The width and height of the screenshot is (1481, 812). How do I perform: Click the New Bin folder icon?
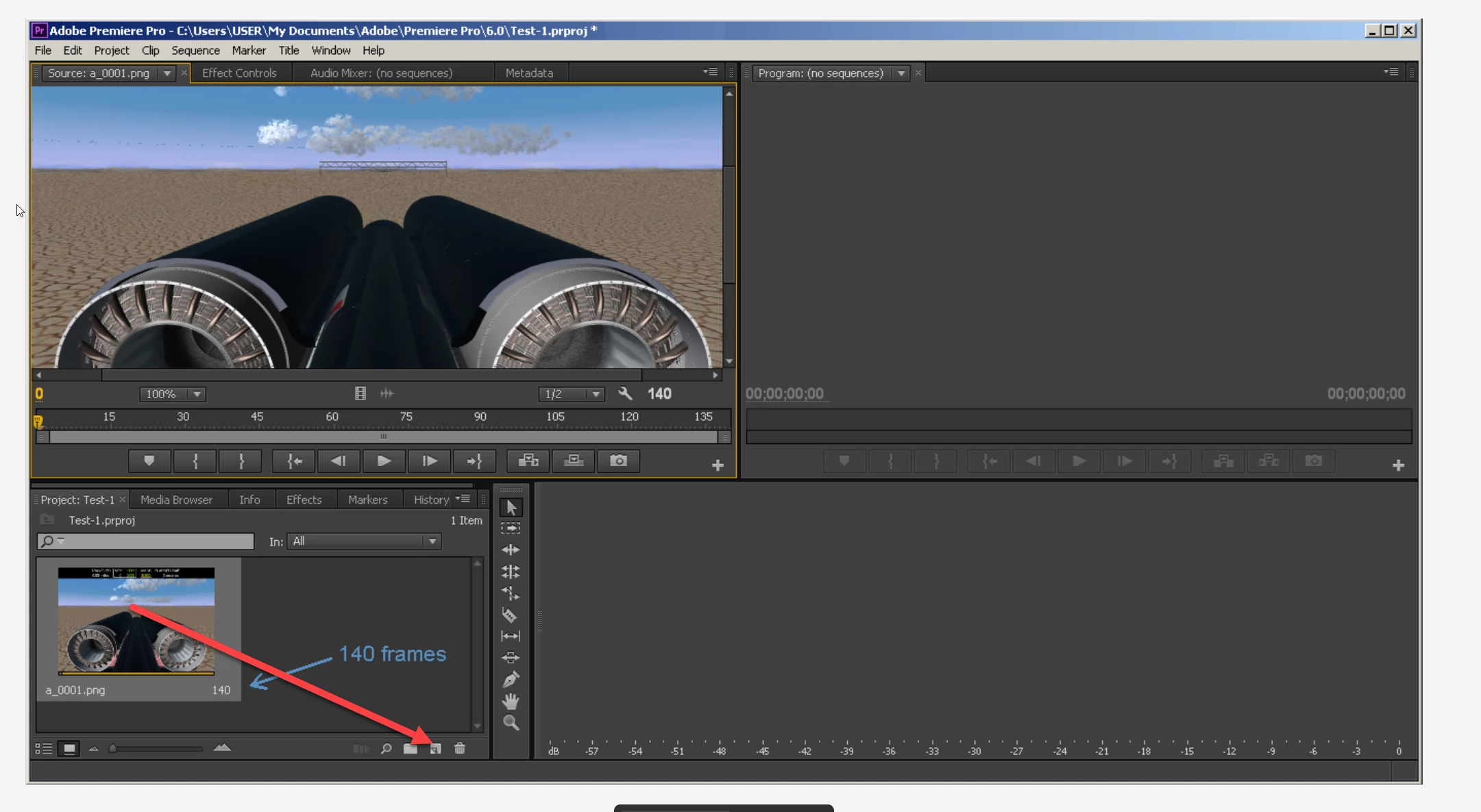410,749
